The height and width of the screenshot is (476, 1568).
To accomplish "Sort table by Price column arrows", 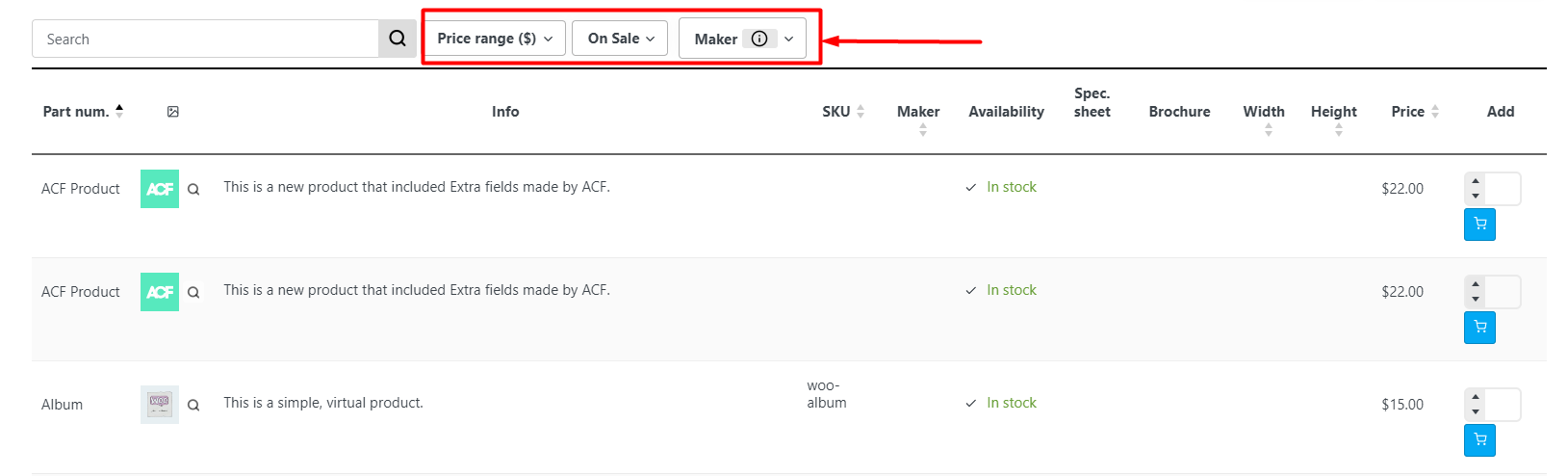I will pyautogui.click(x=1435, y=112).
